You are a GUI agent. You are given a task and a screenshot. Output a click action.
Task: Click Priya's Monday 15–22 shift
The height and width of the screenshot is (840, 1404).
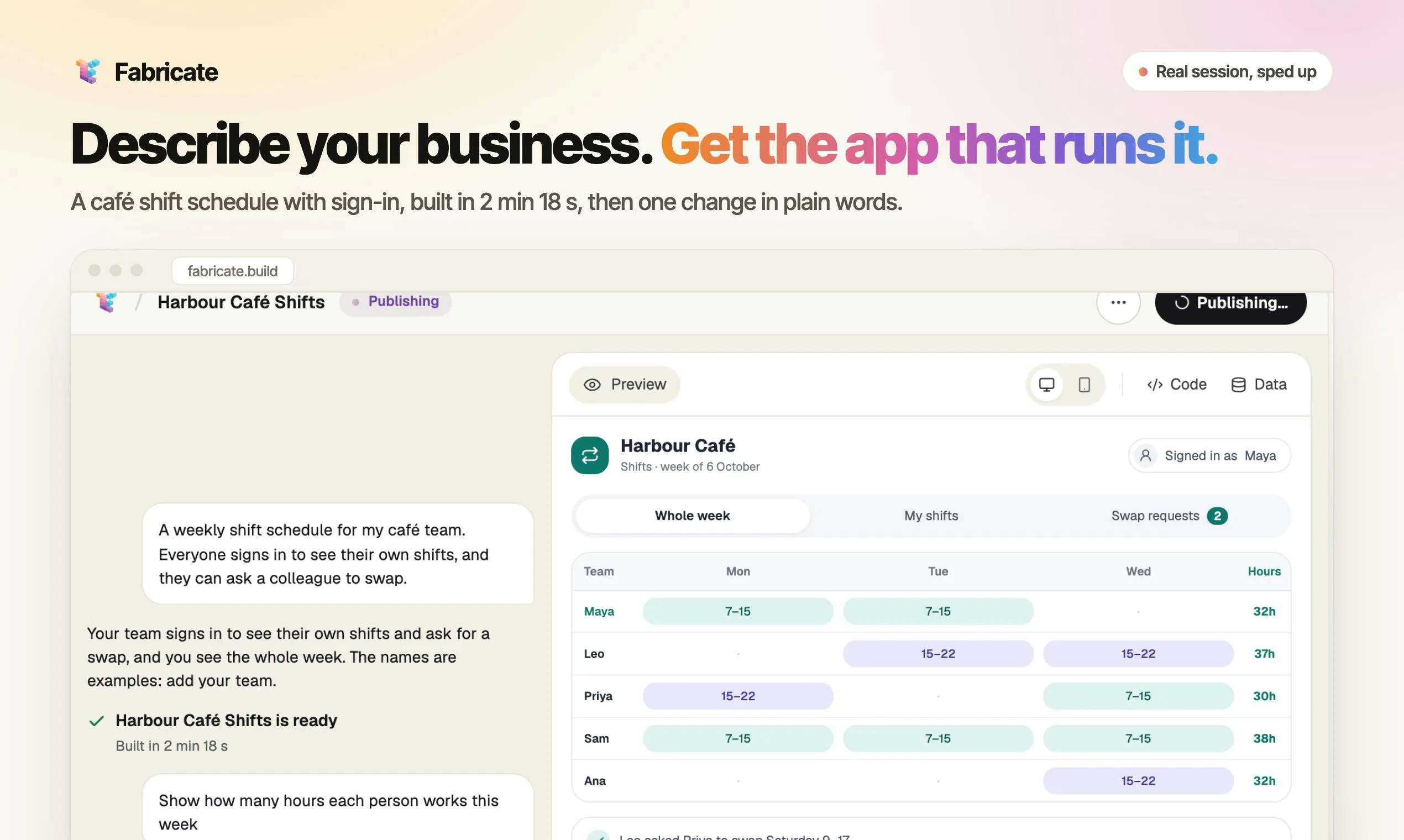click(x=738, y=696)
